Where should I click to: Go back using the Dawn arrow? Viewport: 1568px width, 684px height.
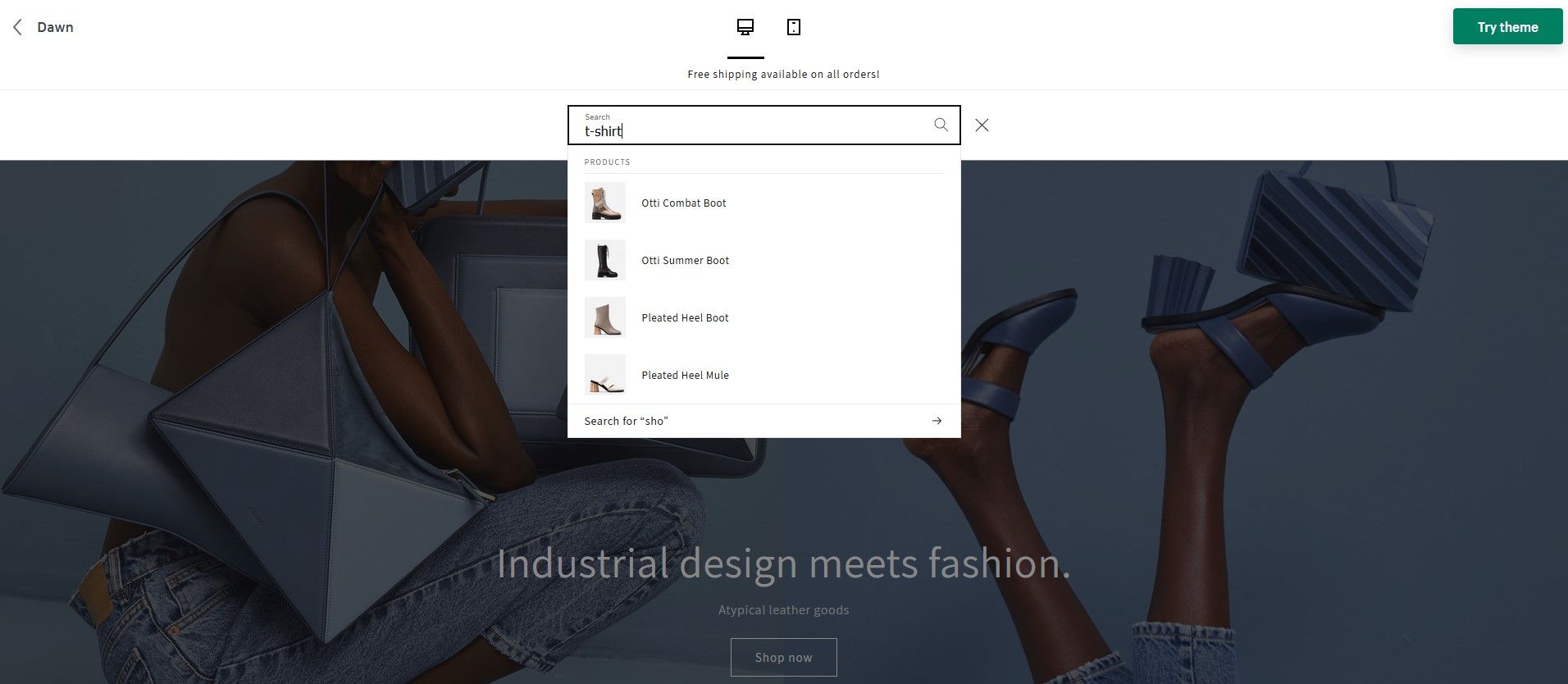[x=17, y=27]
